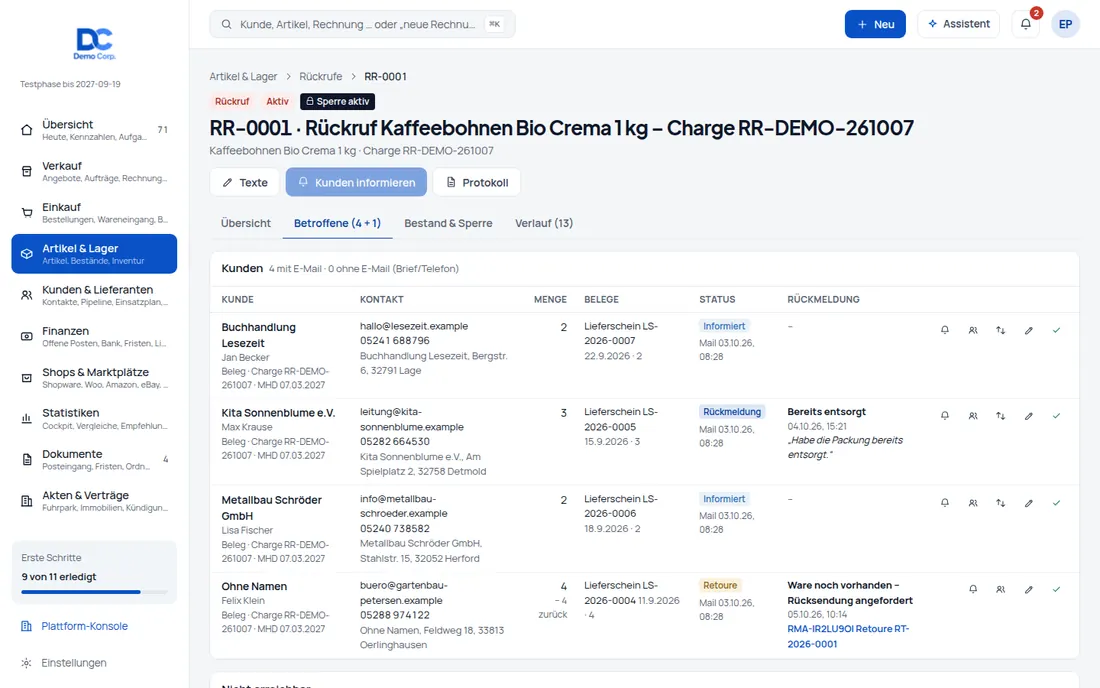Click the Erste Schritte progress bar

[94, 592]
